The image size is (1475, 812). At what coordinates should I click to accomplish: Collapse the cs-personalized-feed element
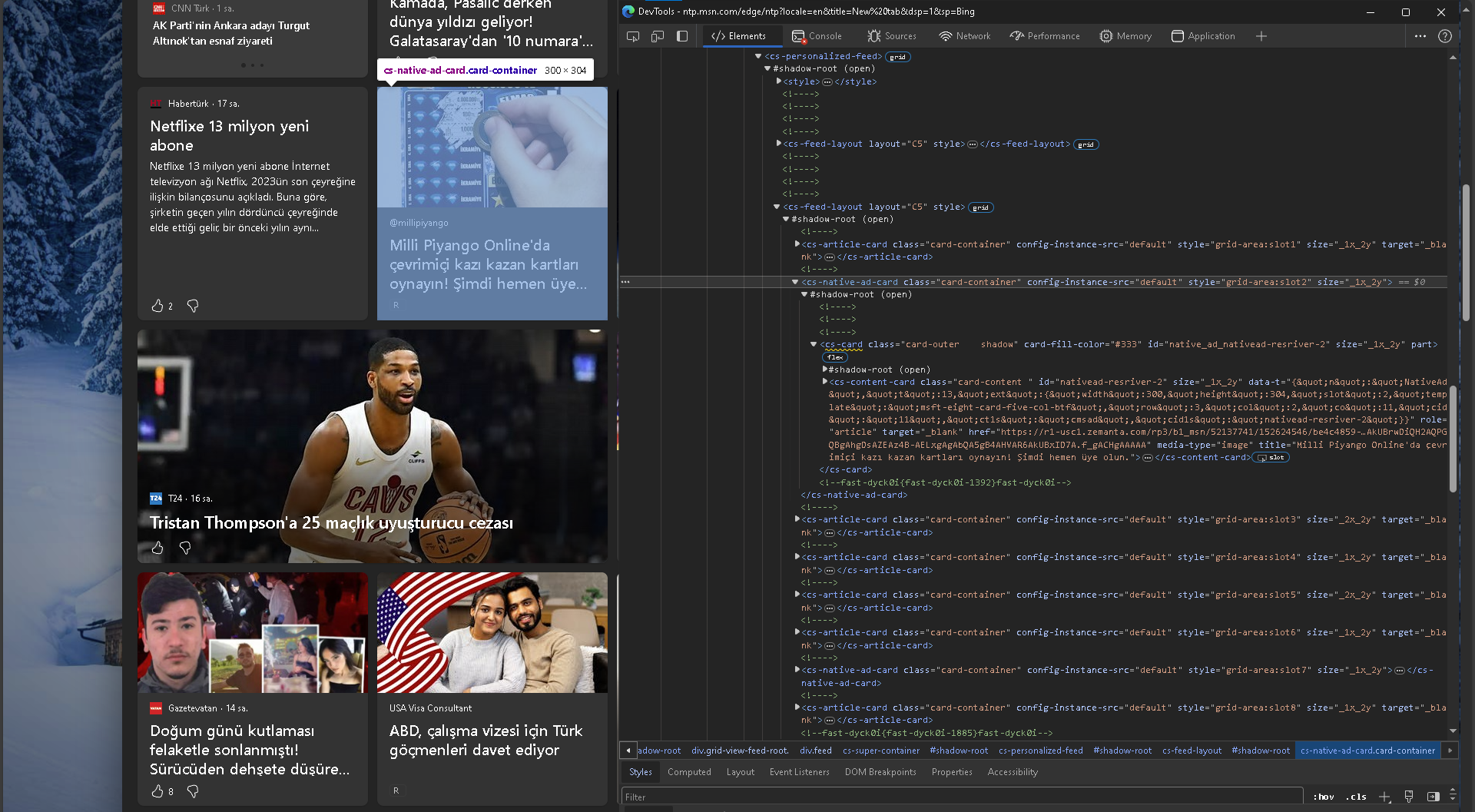coord(758,56)
